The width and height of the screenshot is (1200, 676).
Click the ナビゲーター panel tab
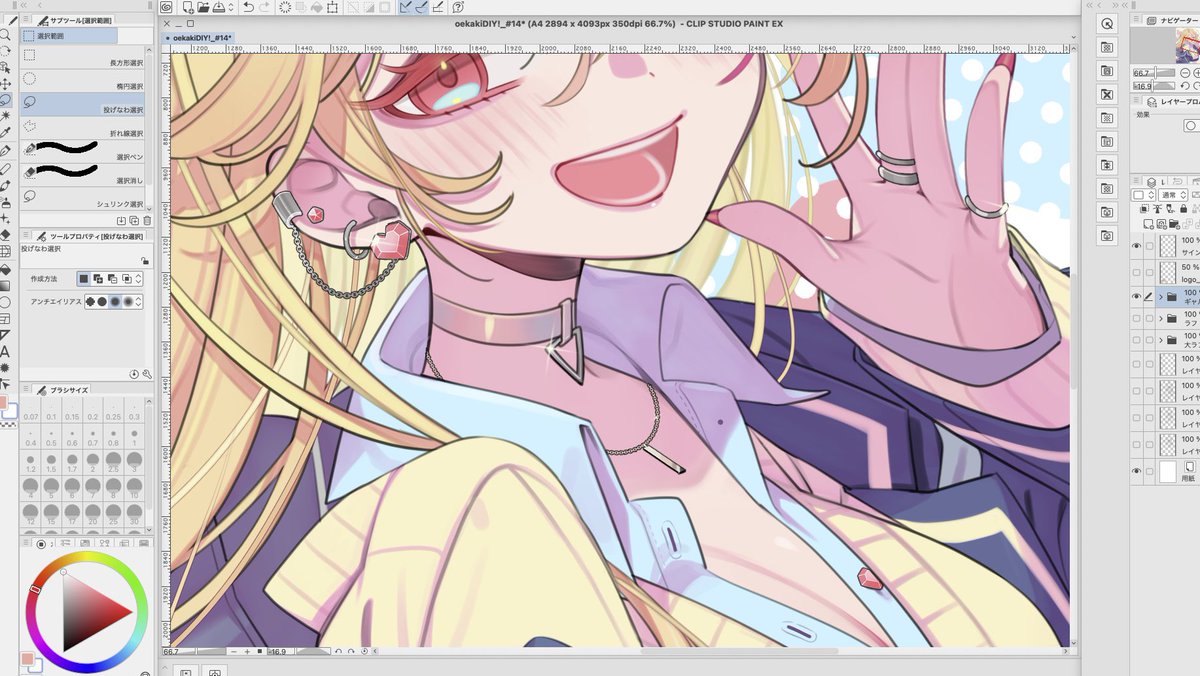pyautogui.click(x=1172, y=20)
